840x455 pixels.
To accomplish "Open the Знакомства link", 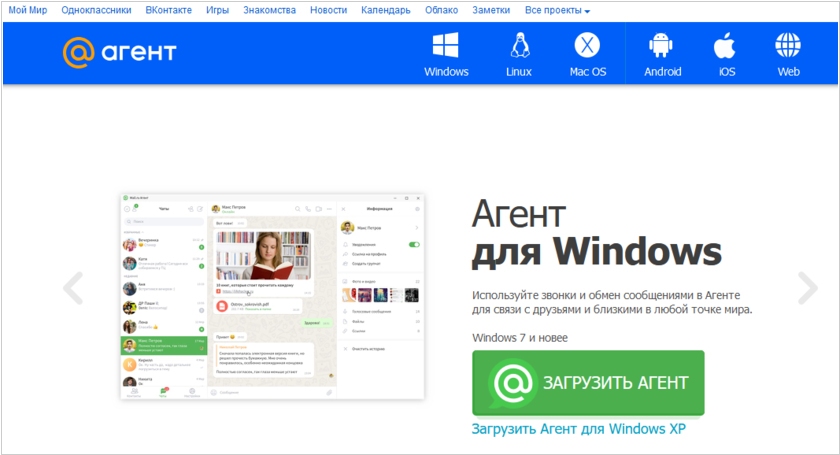I will point(269,10).
